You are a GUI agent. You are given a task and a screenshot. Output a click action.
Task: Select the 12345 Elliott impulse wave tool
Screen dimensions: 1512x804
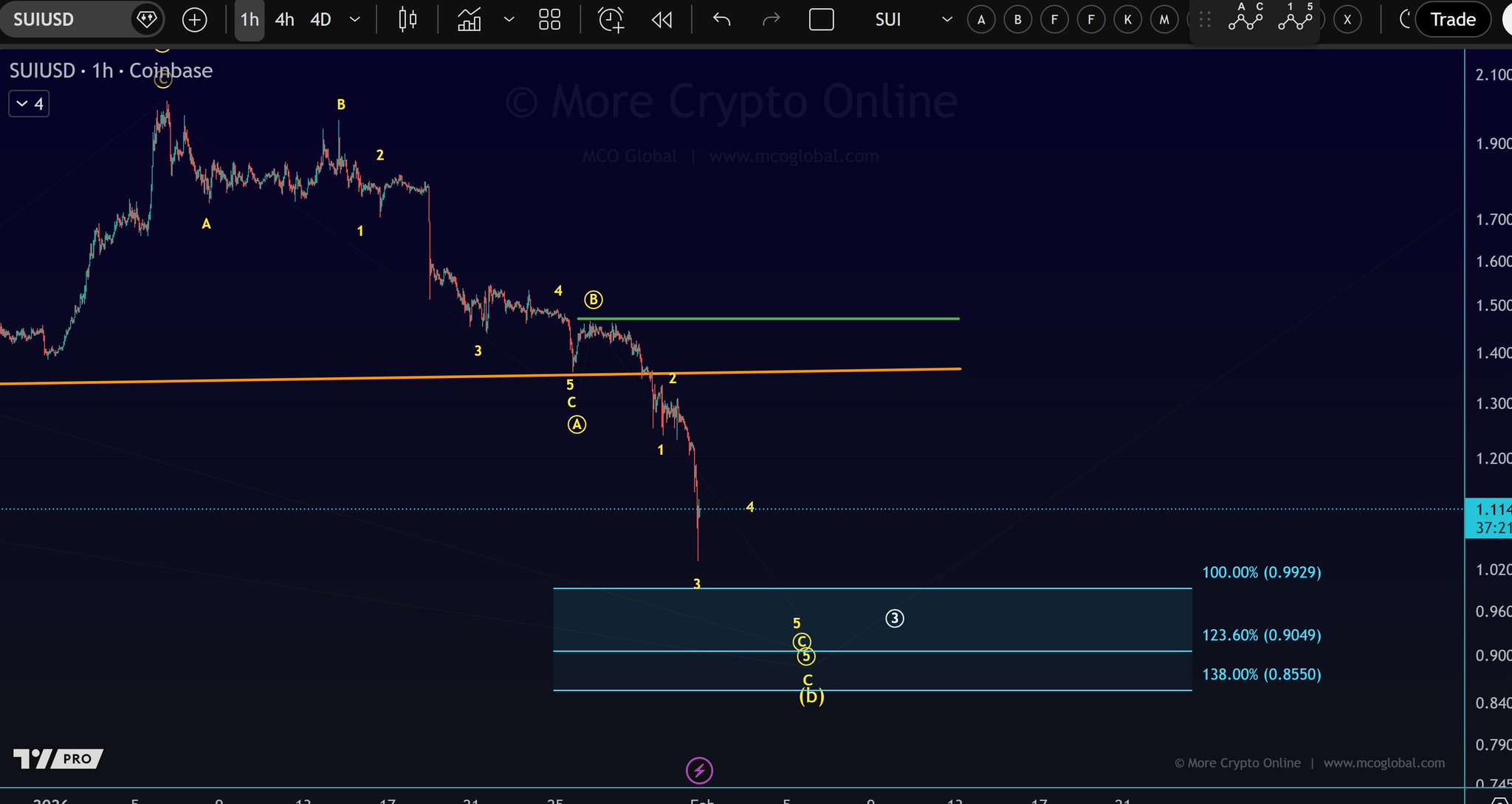click(x=1296, y=18)
